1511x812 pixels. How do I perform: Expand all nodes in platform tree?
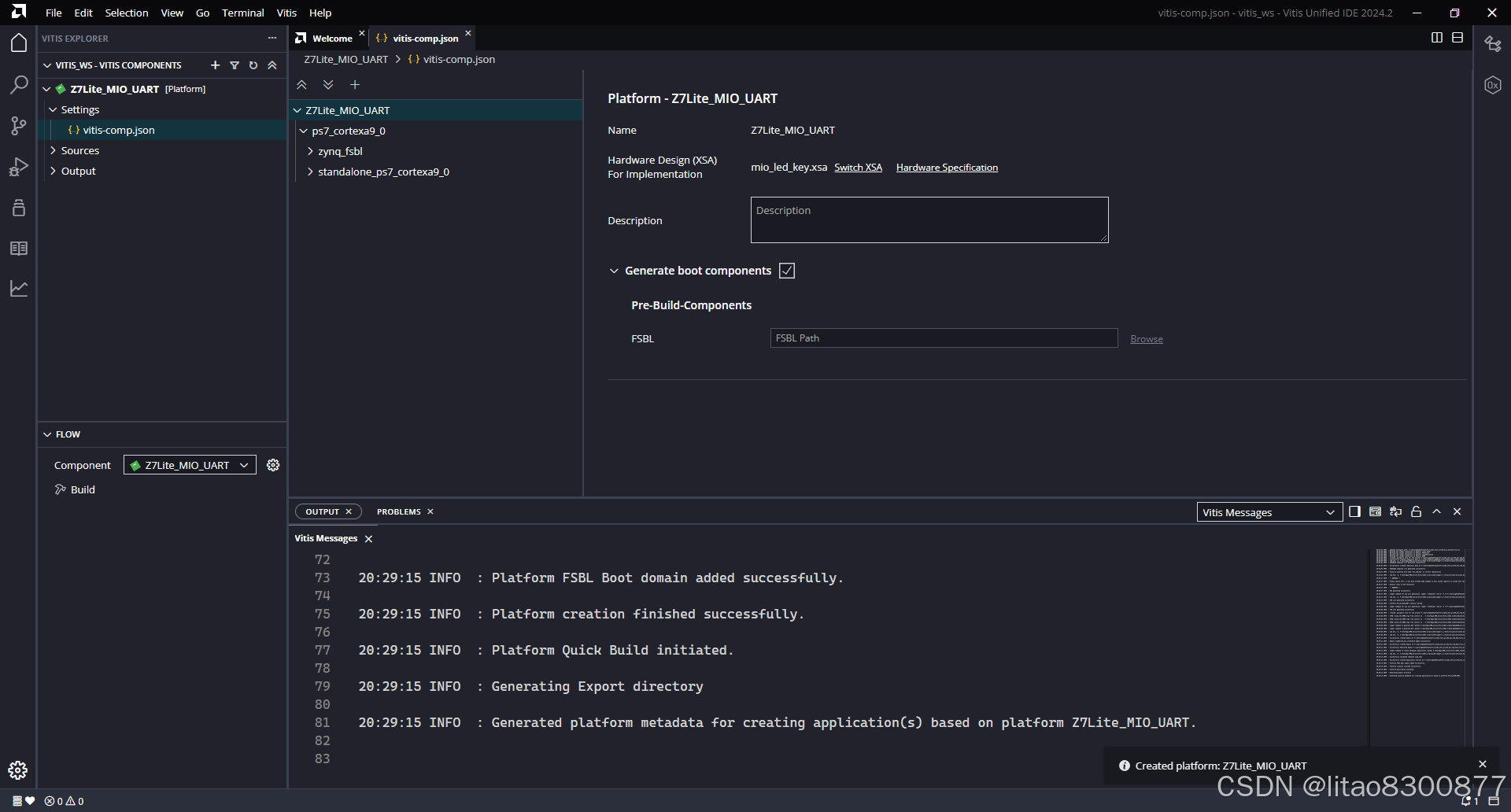coord(328,84)
